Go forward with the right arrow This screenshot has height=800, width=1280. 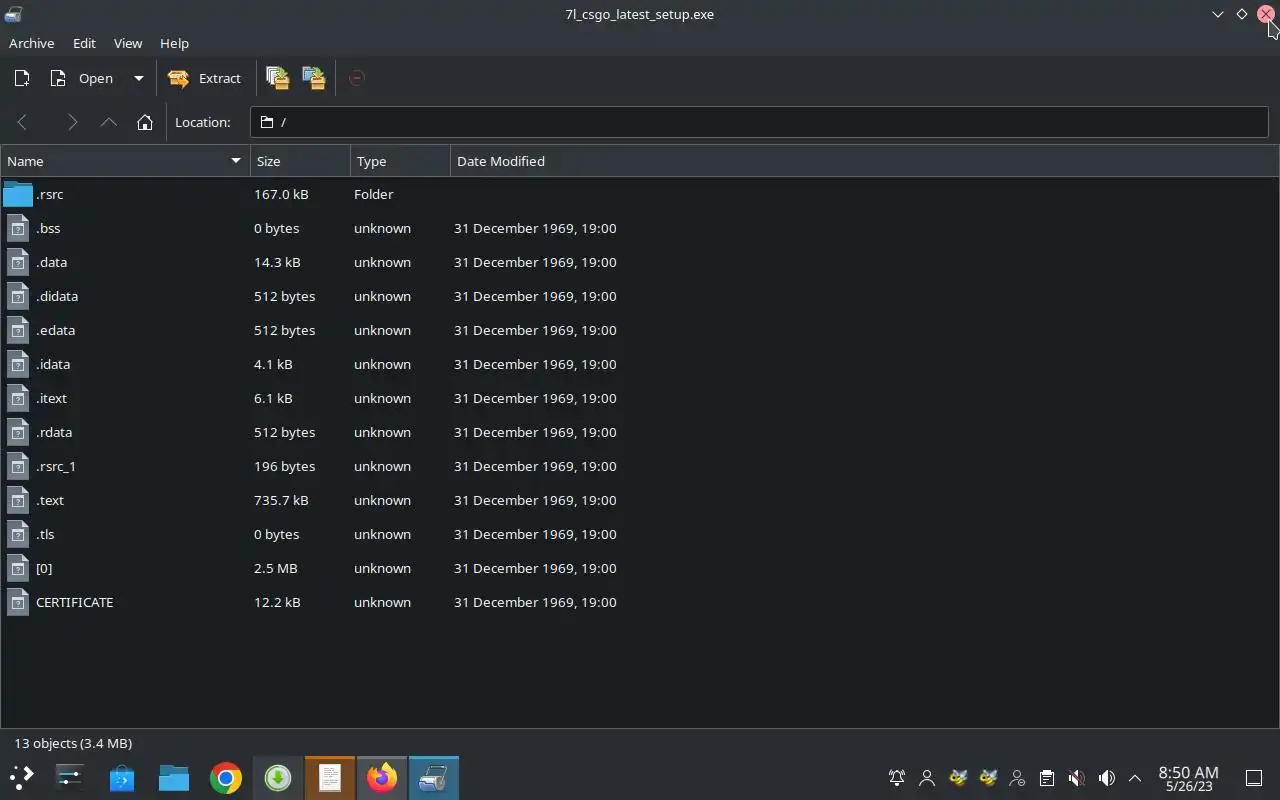tap(71, 122)
